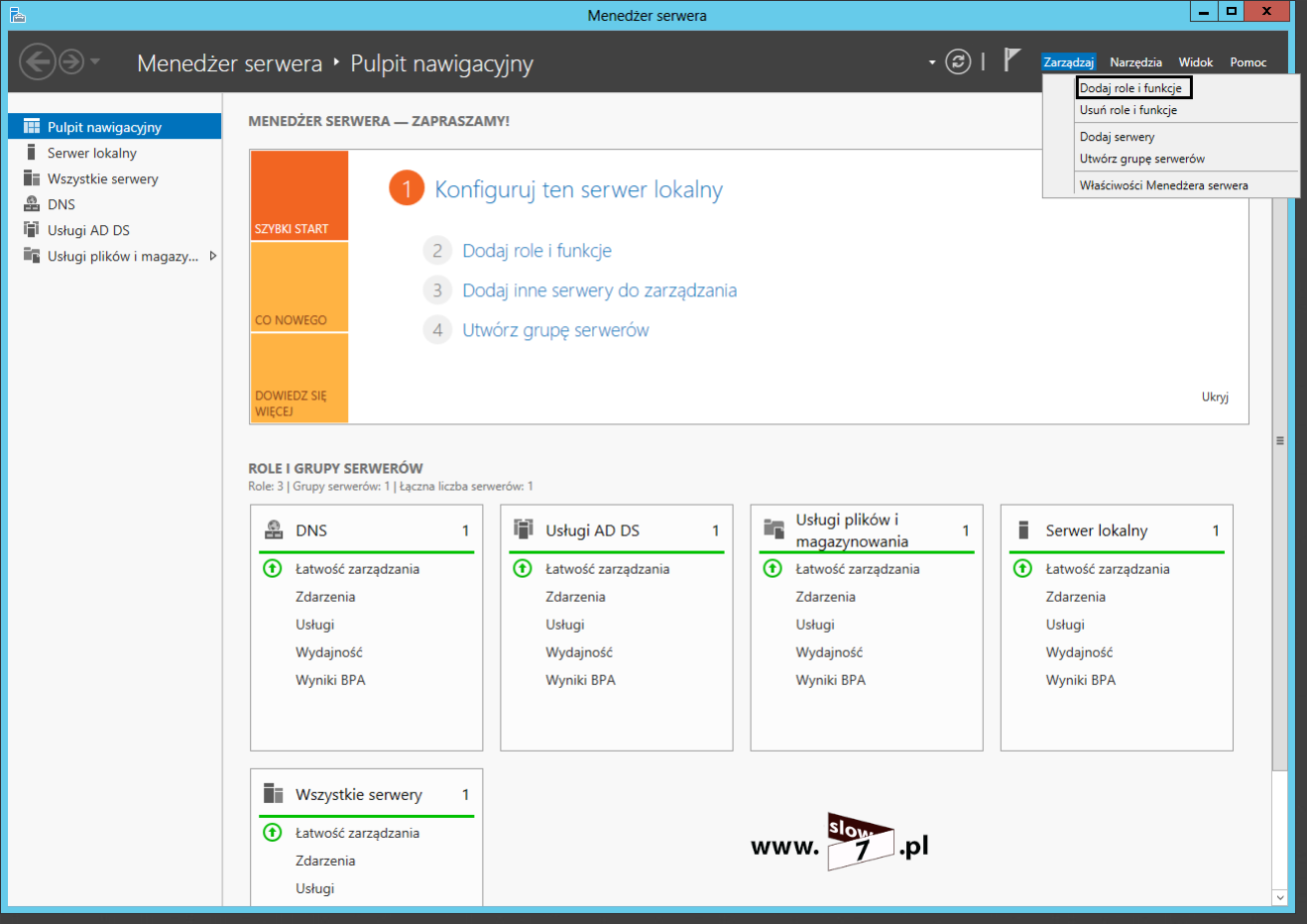Image resolution: width=1307 pixels, height=924 pixels.
Task: Click Konfiguruj ten serwer lokalny link
Action: tap(579, 189)
